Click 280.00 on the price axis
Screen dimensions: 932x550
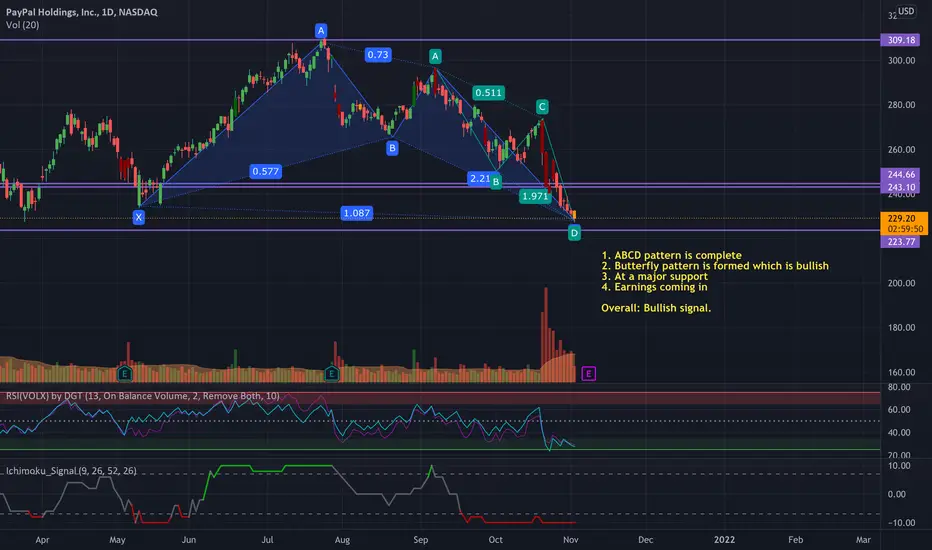pos(902,105)
